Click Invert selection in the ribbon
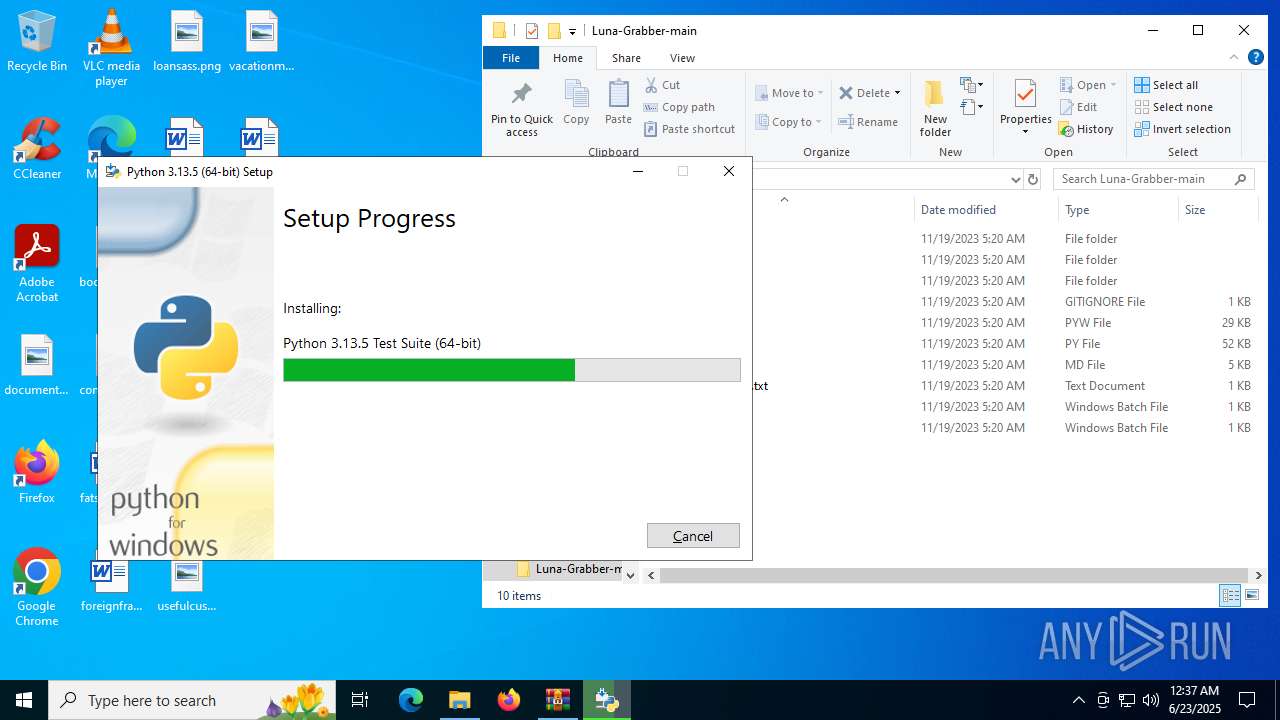Viewport: 1280px width, 720px height. [x=1182, y=129]
